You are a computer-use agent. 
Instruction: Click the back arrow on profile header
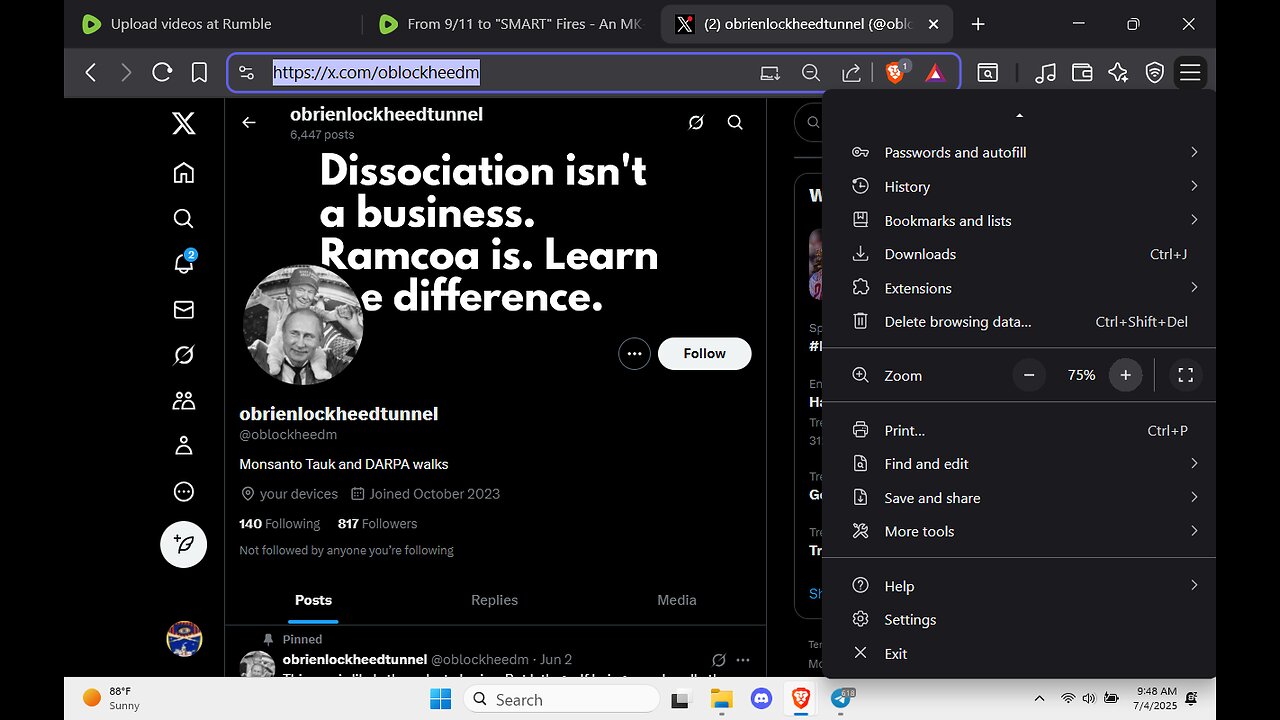(249, 122)
